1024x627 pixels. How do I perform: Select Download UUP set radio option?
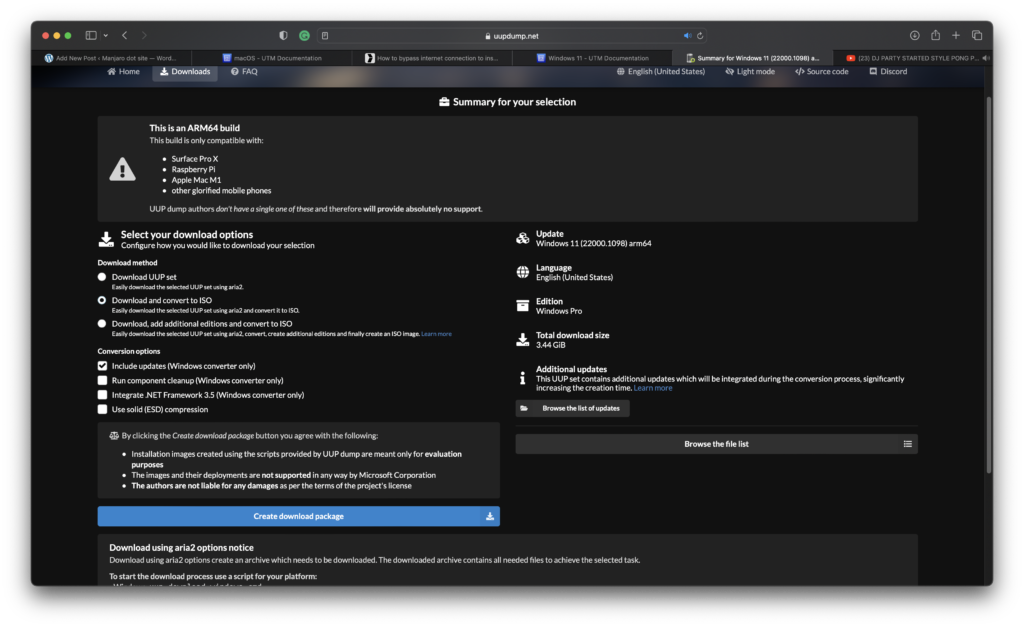(102, 277)
